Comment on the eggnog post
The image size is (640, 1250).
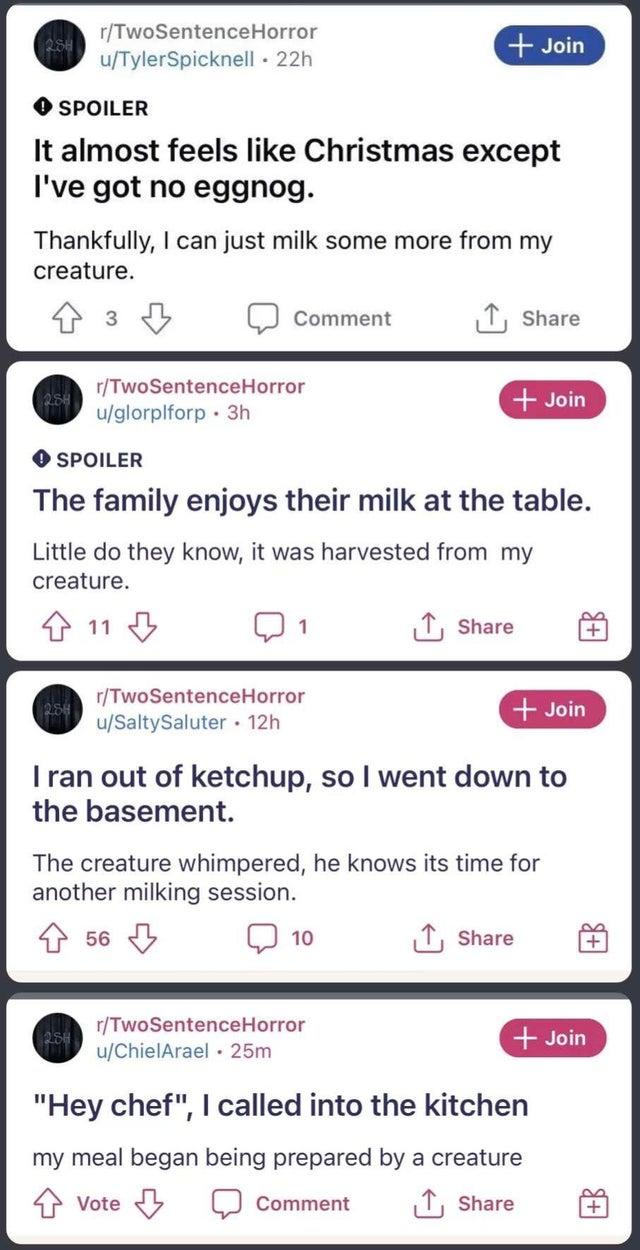(x=320, y=318)
